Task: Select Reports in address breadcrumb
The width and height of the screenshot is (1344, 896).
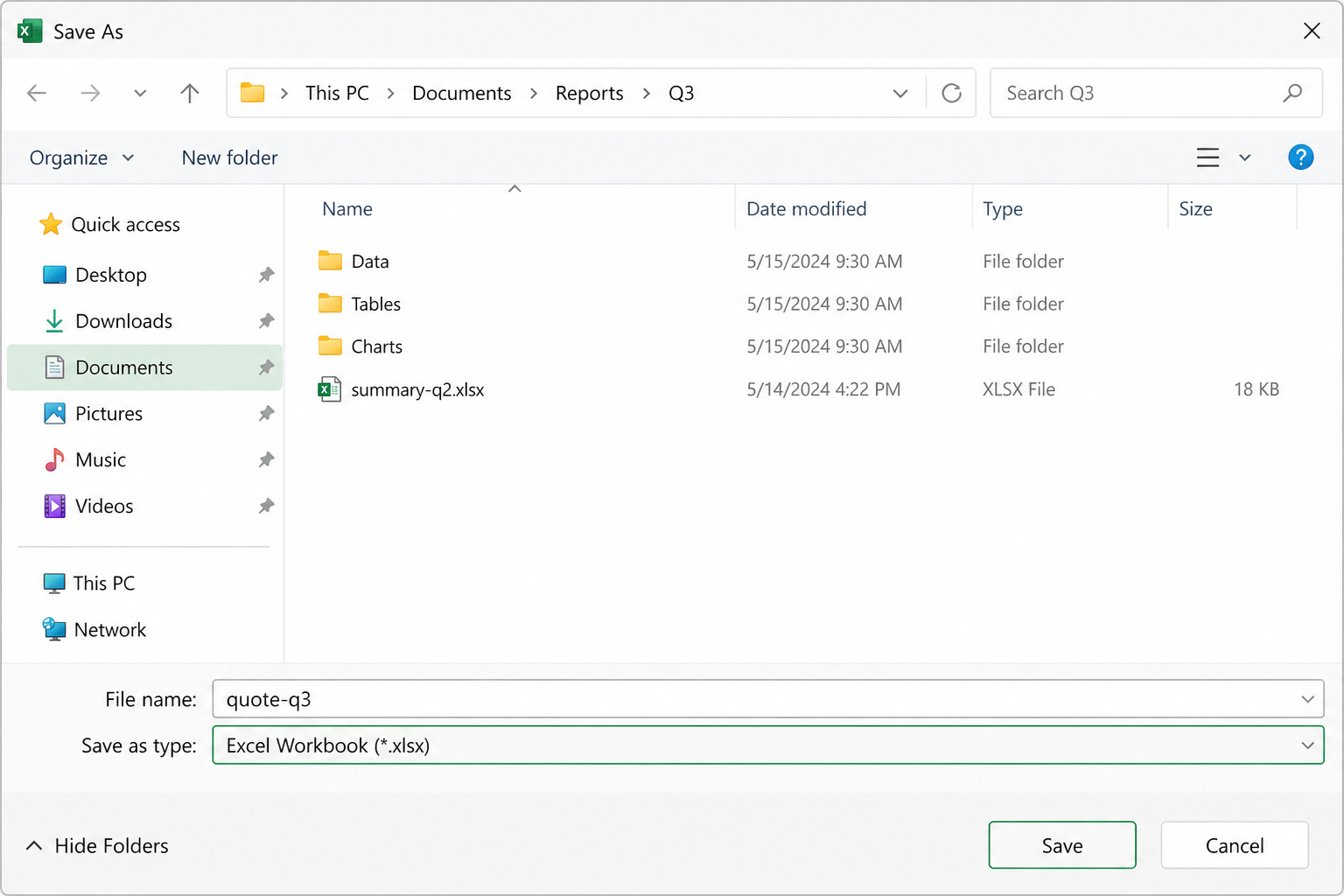Action: click(590, 93)
